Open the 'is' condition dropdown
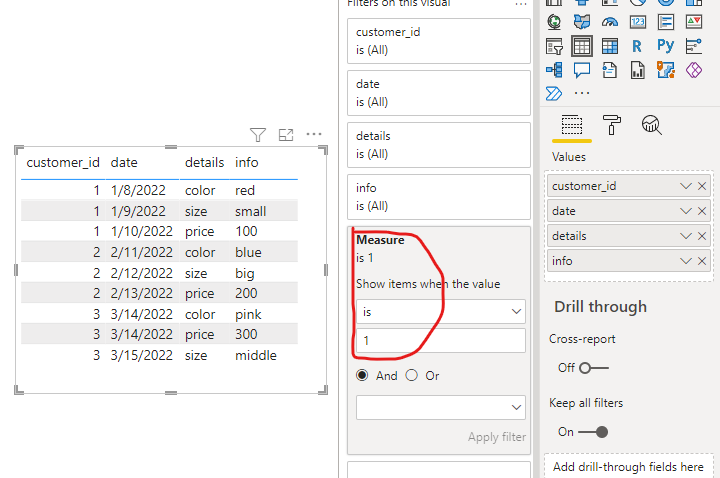 click(440, 312)
